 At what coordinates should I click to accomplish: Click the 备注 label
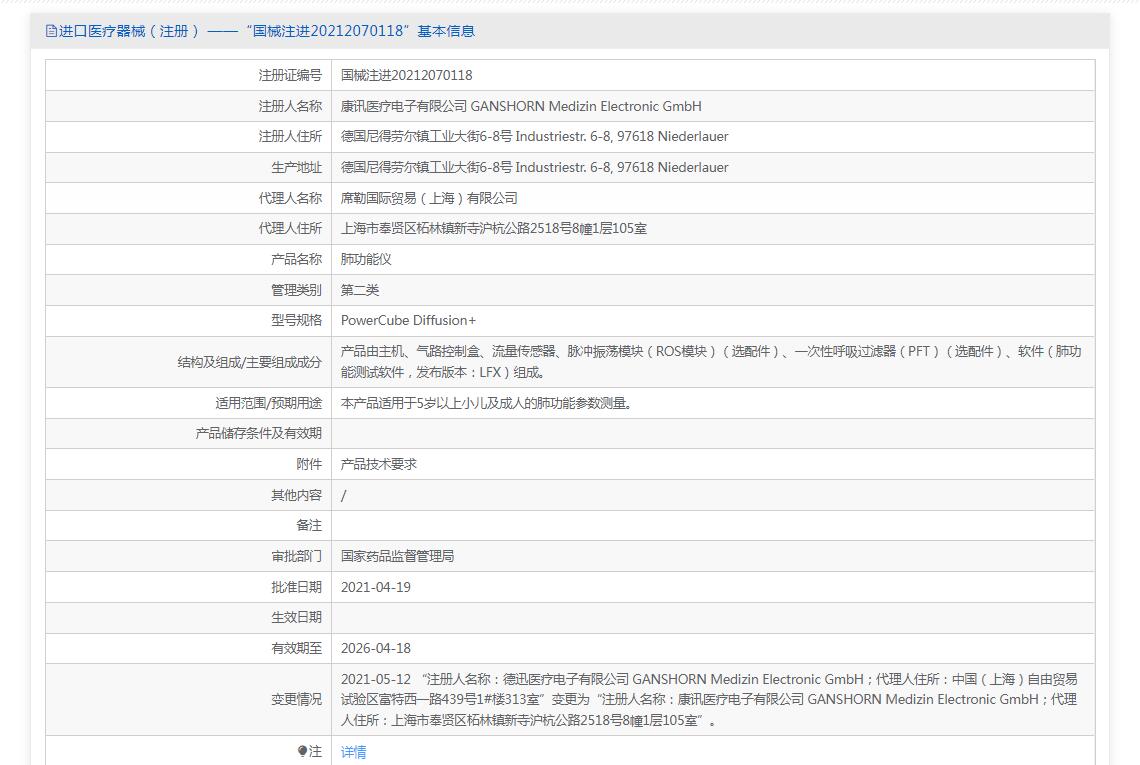(x=309, y=525)
